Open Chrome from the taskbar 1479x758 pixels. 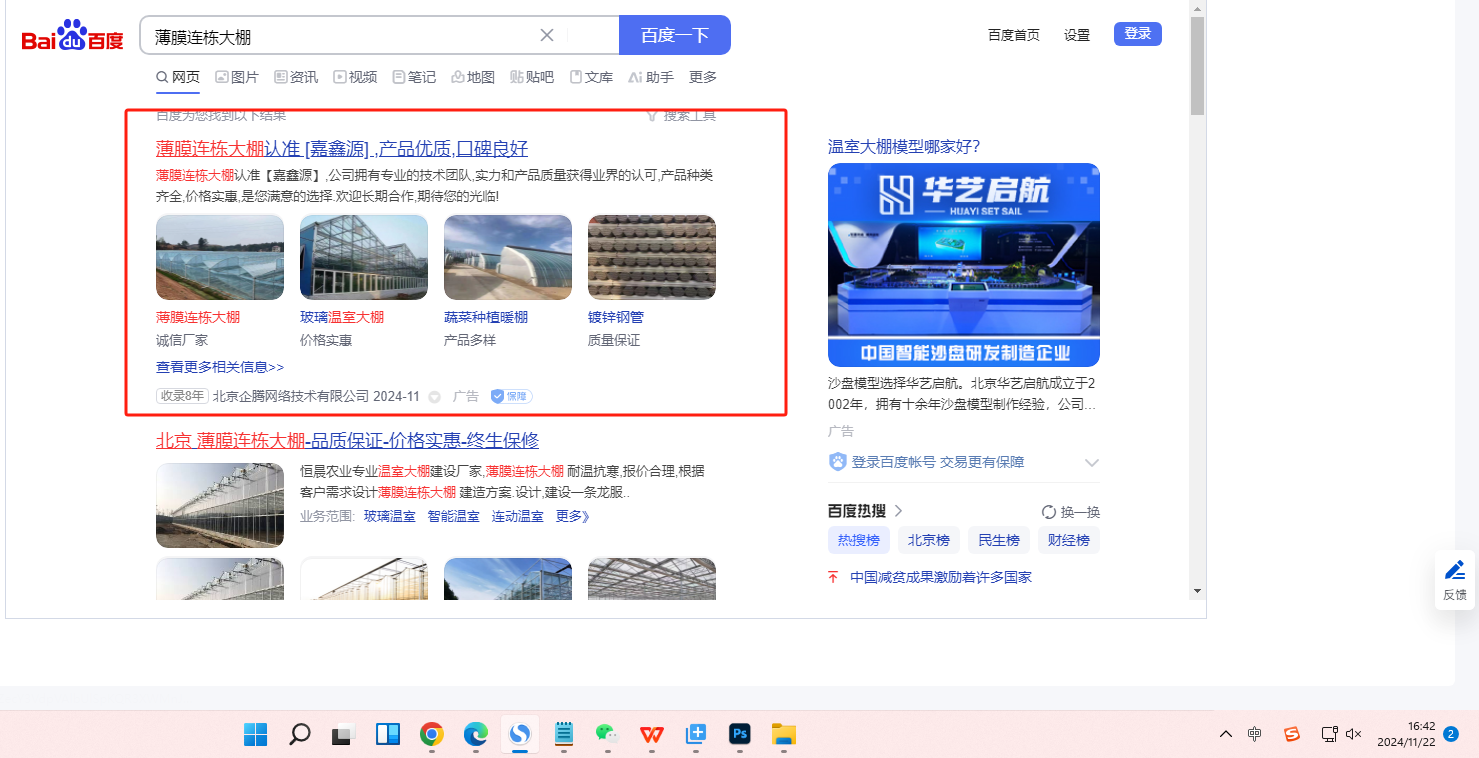(x=432, y=734)
